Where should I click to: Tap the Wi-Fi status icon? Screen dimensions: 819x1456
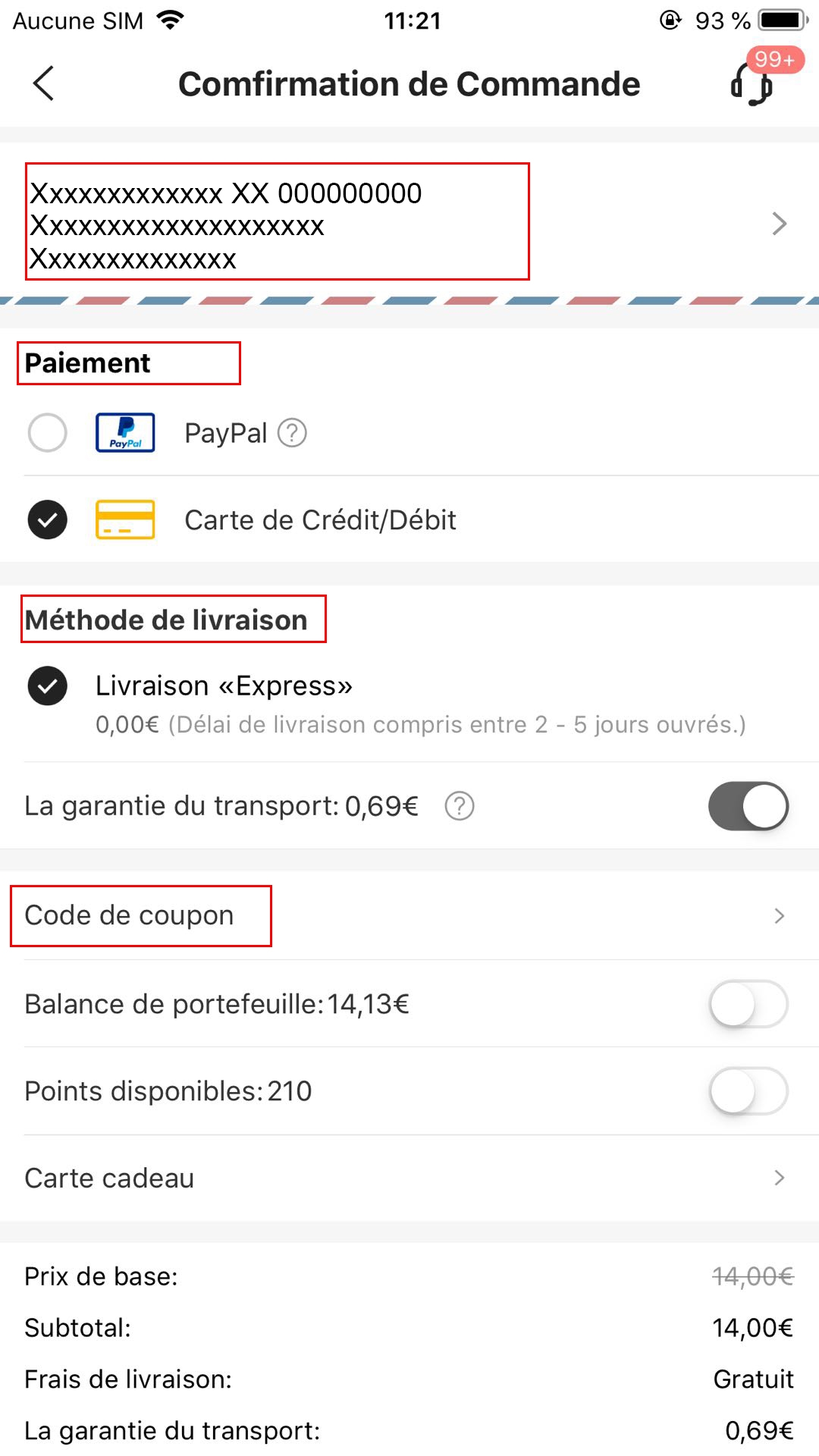point(171,20)
